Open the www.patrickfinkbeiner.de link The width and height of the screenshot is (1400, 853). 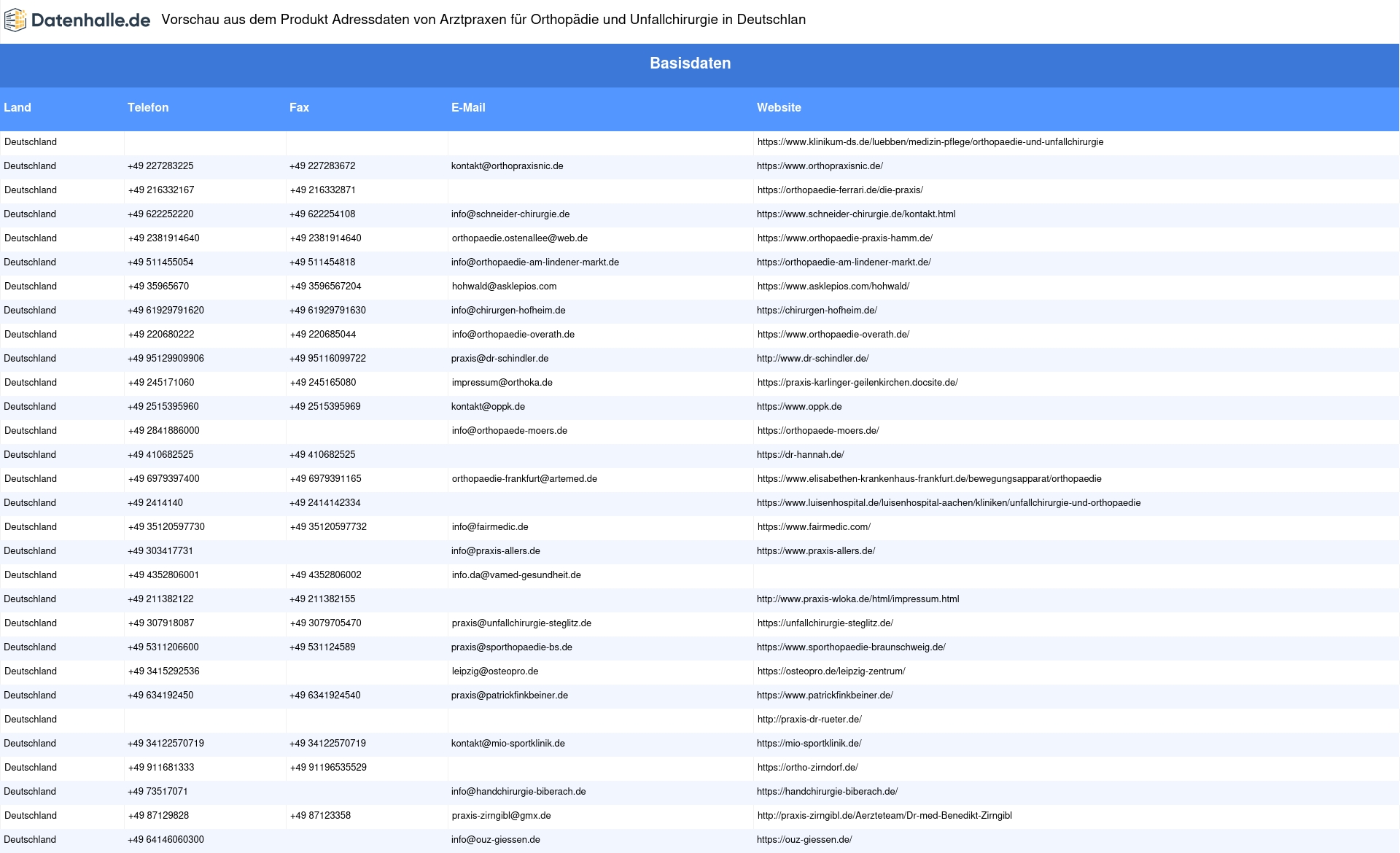[x=825, y=696]
